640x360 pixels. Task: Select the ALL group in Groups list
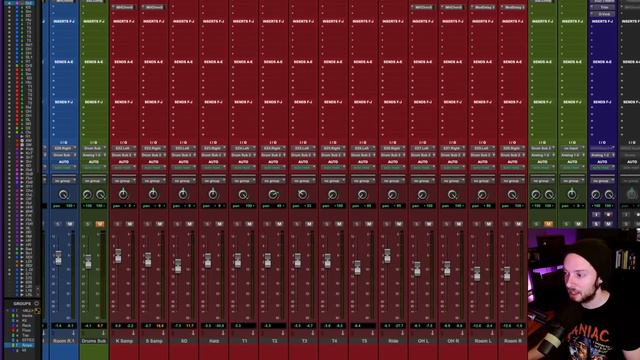pos(27,311)
